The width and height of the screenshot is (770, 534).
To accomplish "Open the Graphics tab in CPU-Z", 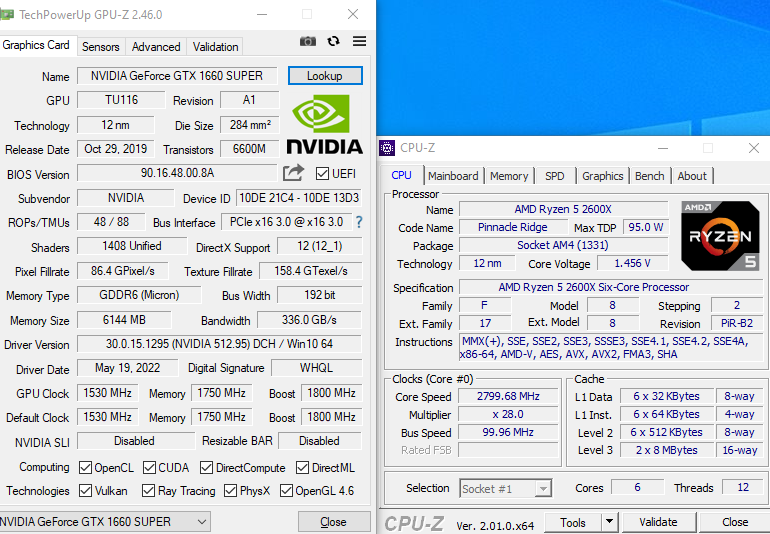I will [x=603, y=176].
